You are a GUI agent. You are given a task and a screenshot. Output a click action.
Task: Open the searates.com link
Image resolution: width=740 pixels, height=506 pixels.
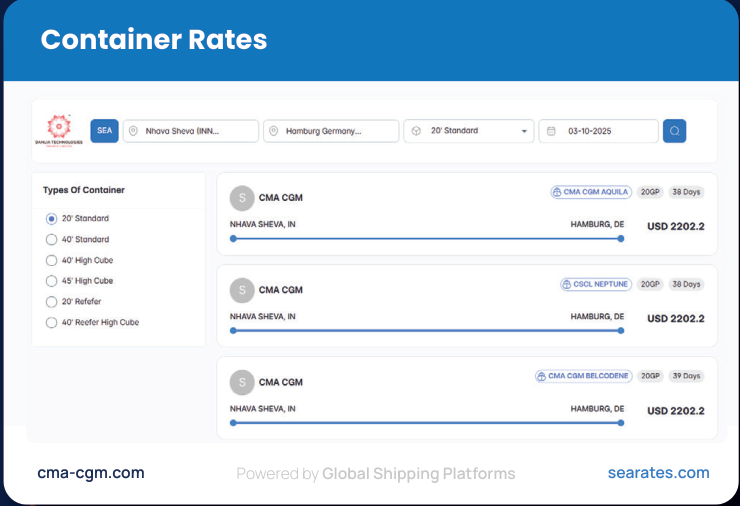(x=658, y=473)
